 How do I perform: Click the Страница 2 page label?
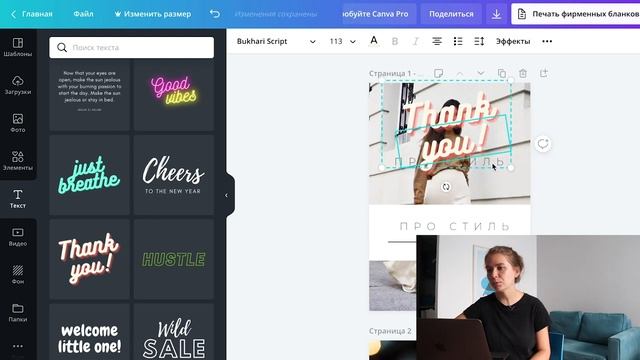[x=390, y=331]
